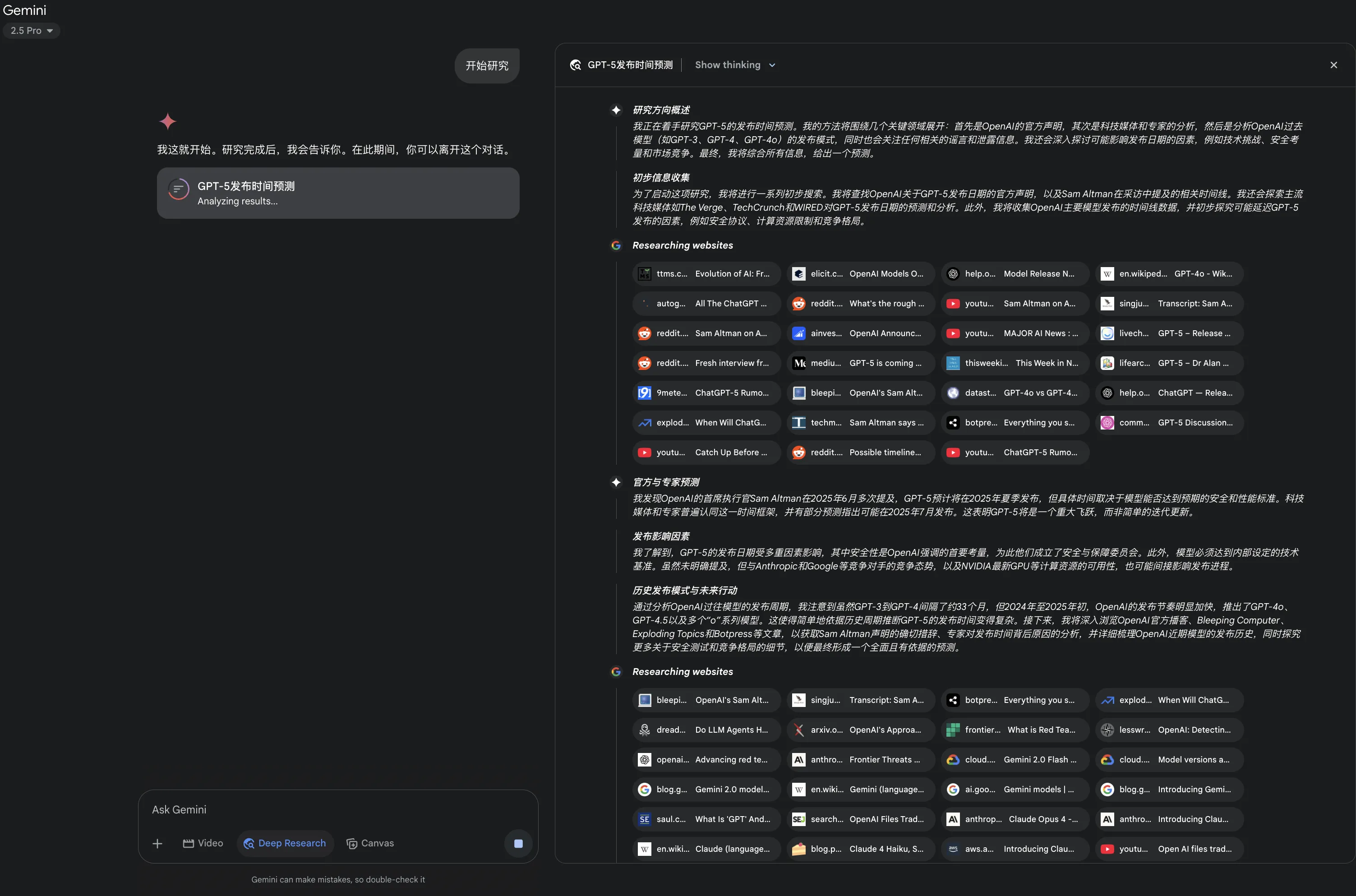Click the Gemini logo text

(24, 10)
